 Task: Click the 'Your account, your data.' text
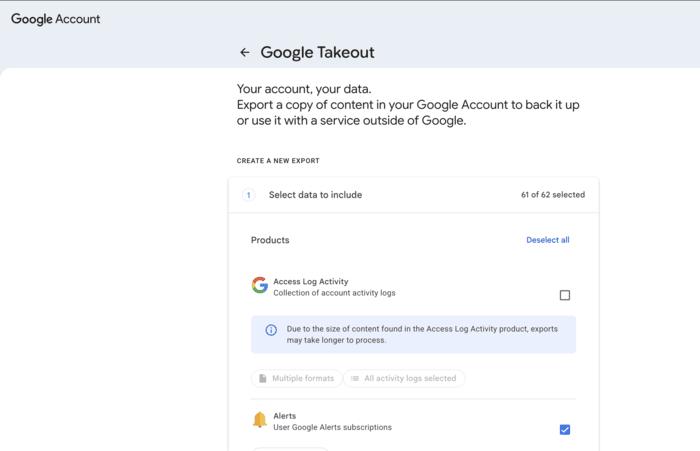click(x=304, y=89)
